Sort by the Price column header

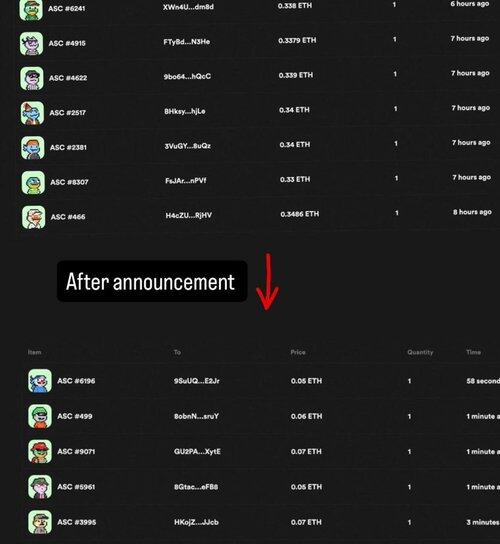tap(298, 352)
